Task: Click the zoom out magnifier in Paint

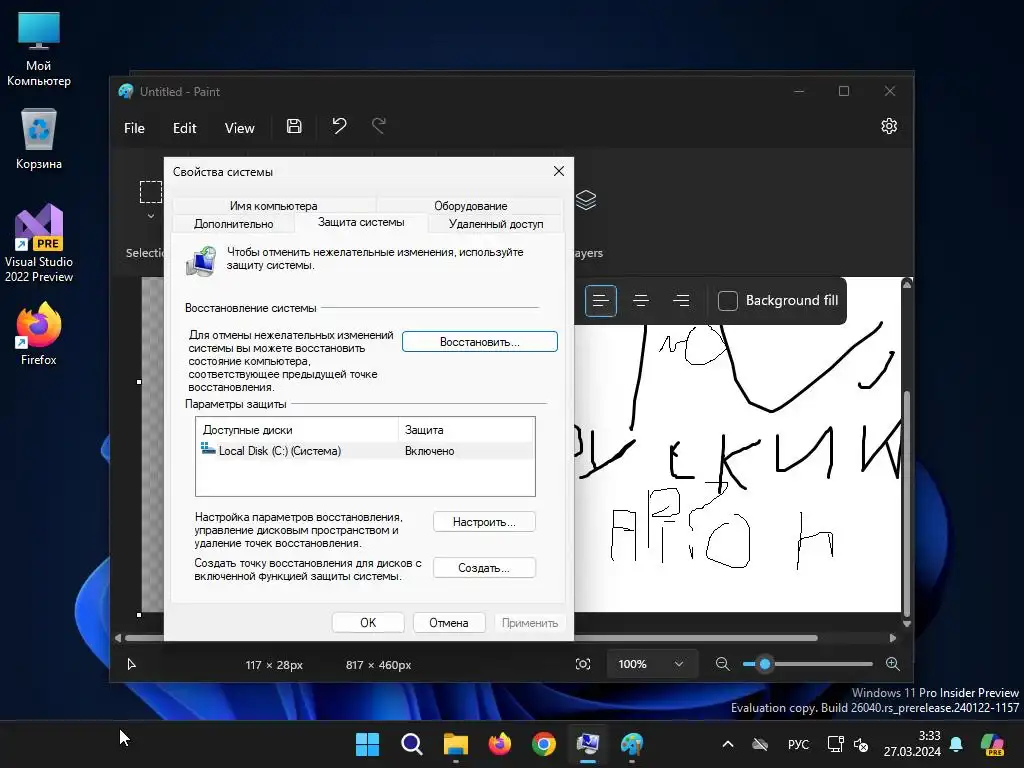Action: [x=722, y=664]
